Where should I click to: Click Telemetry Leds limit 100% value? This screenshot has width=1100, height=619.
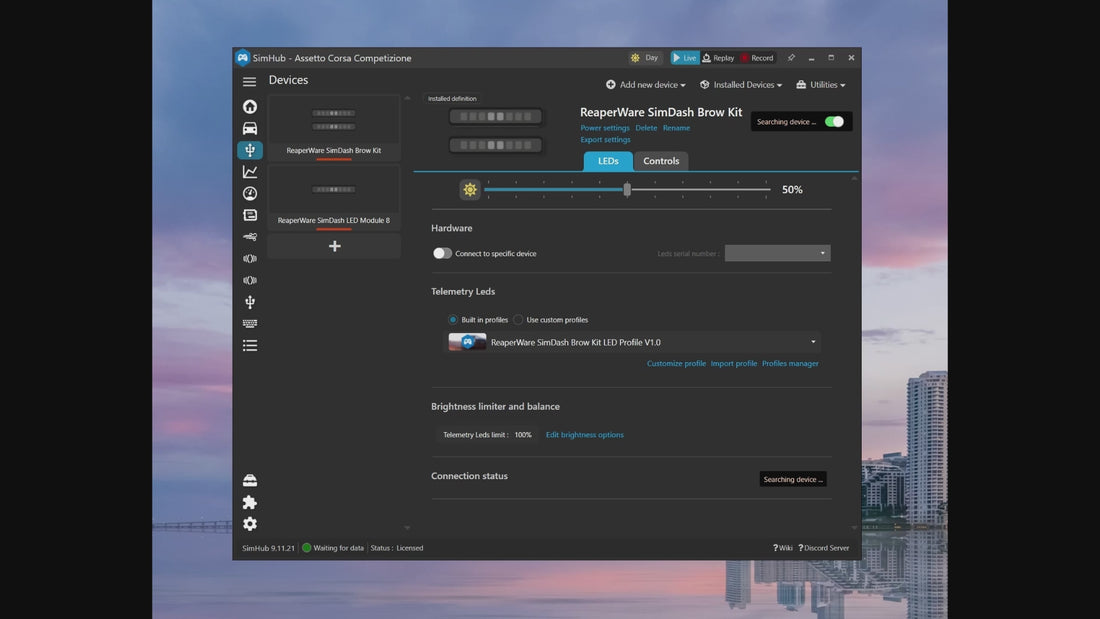coord(523,435)
